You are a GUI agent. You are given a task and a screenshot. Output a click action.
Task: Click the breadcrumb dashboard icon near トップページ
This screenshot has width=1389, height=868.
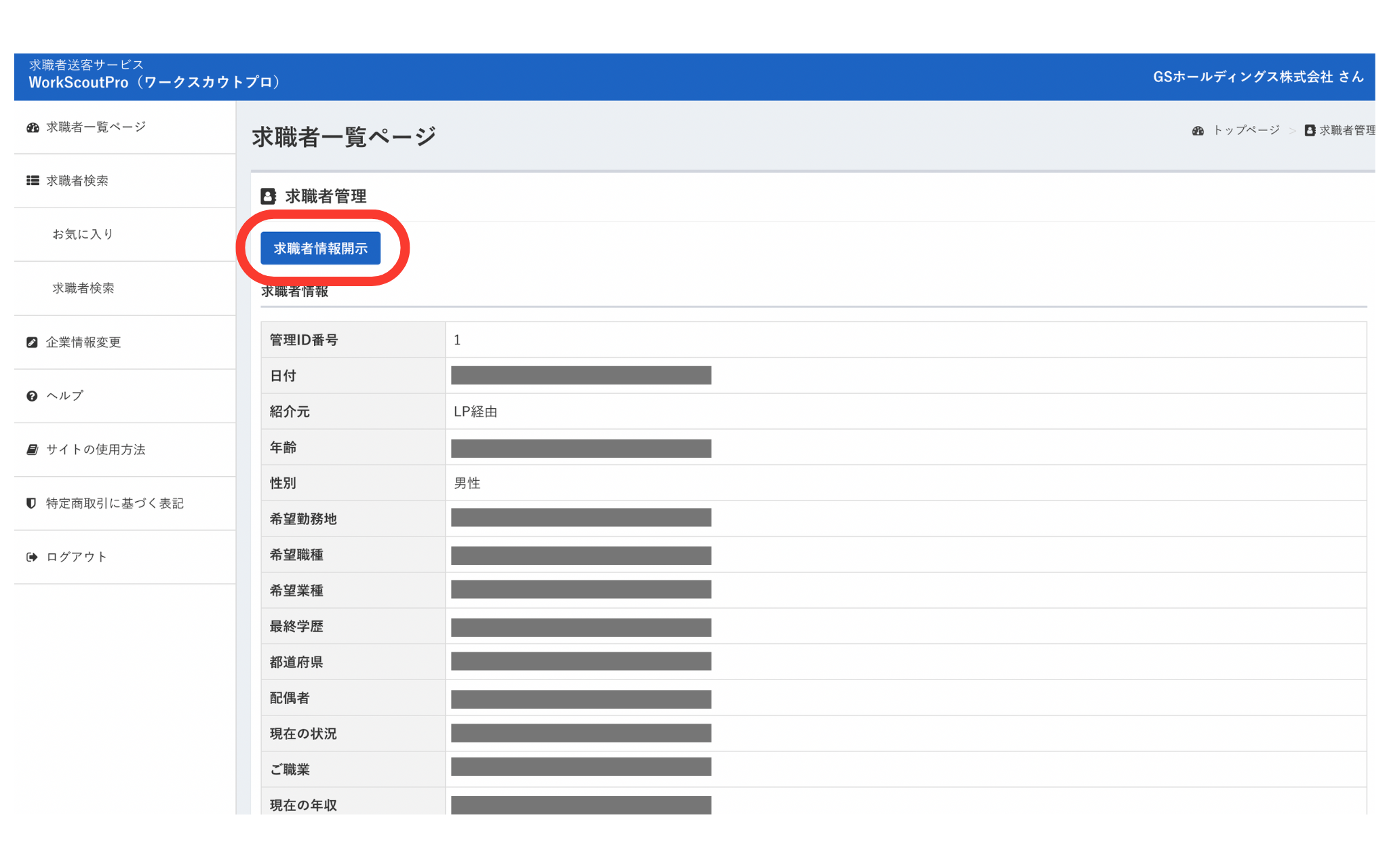[1198, 130]
